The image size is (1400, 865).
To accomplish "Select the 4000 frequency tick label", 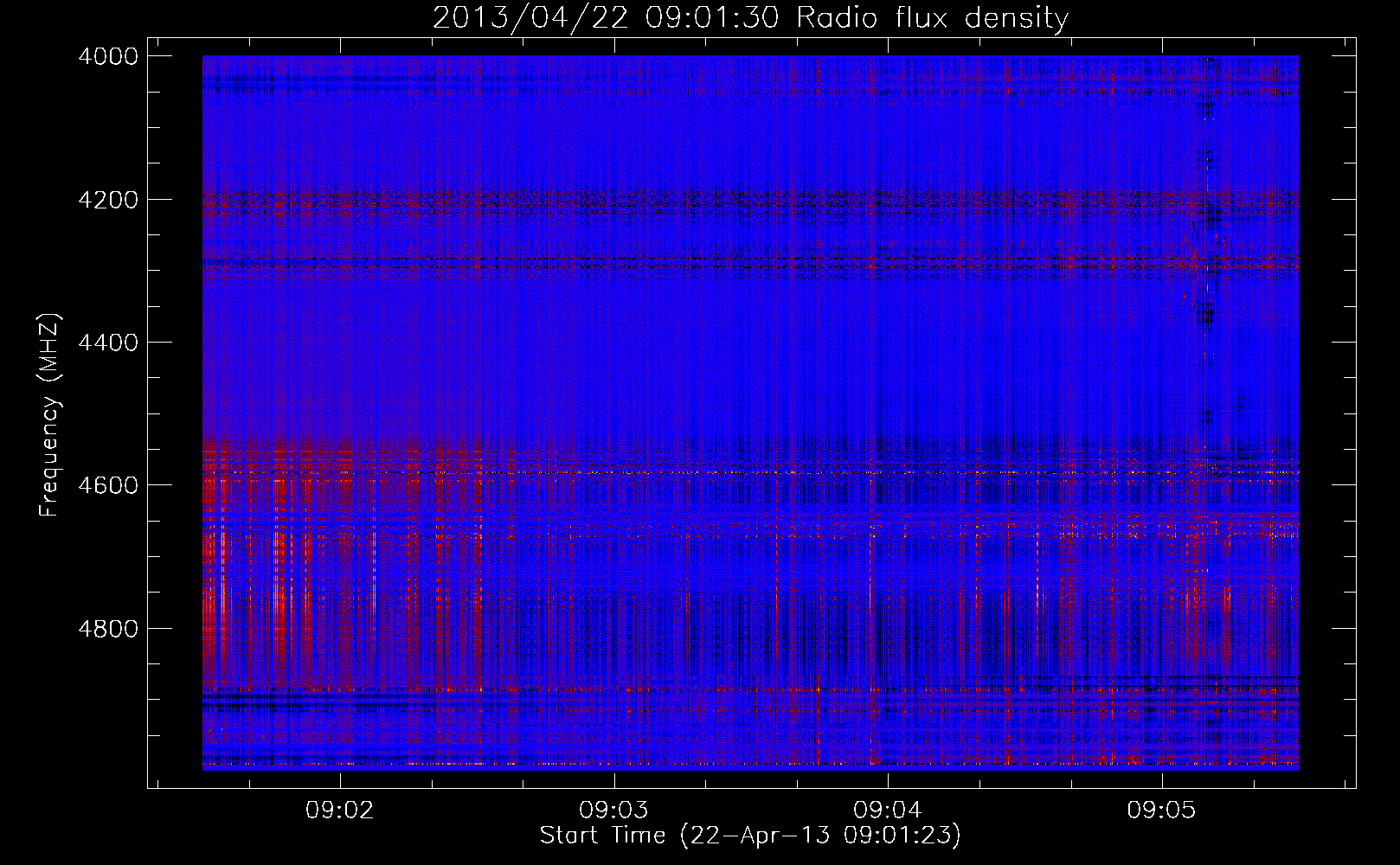I will (108, 56).
